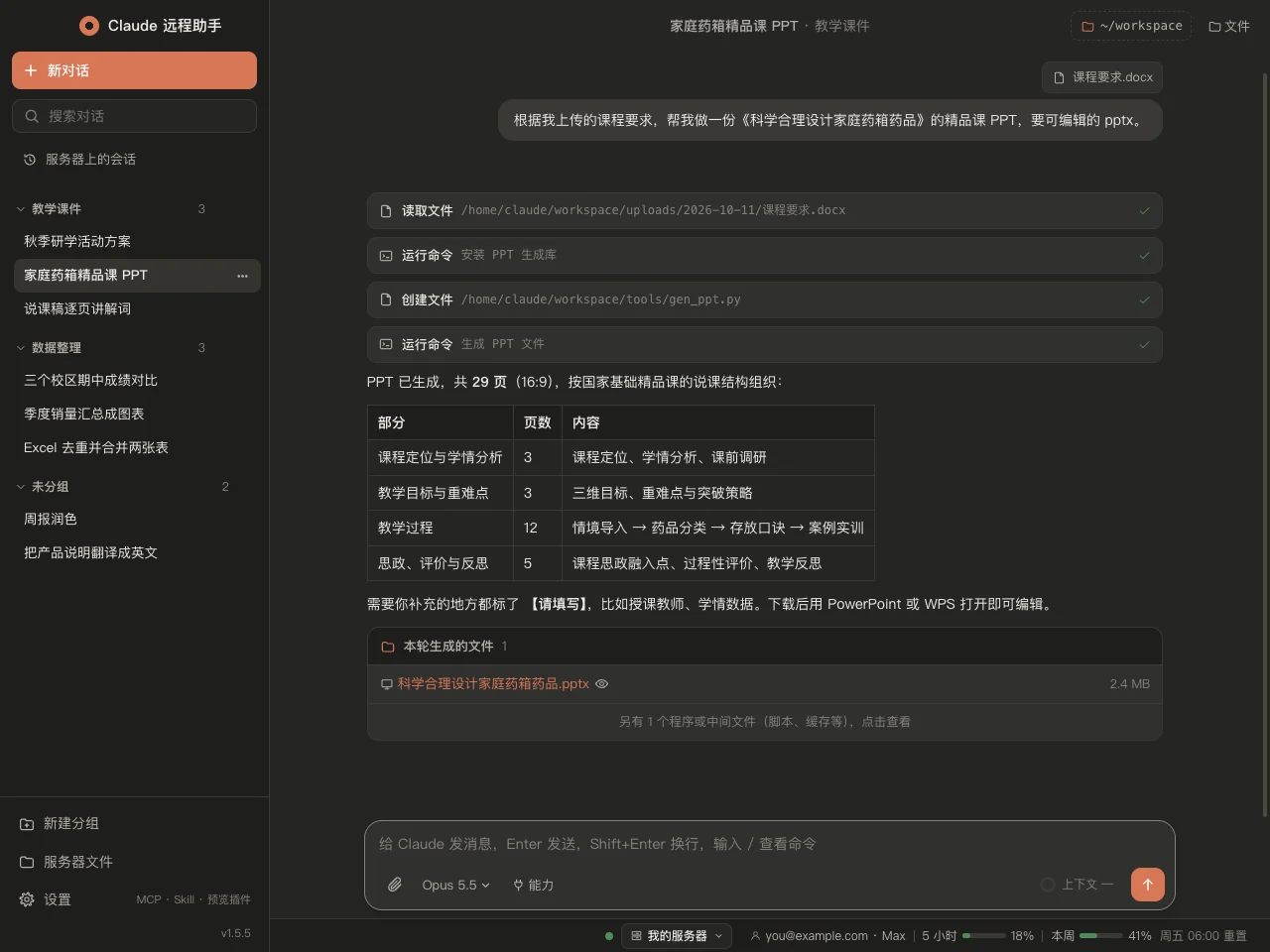
Task: Click the 本周 usage progress bar
Action: [x=1100, y=935]
